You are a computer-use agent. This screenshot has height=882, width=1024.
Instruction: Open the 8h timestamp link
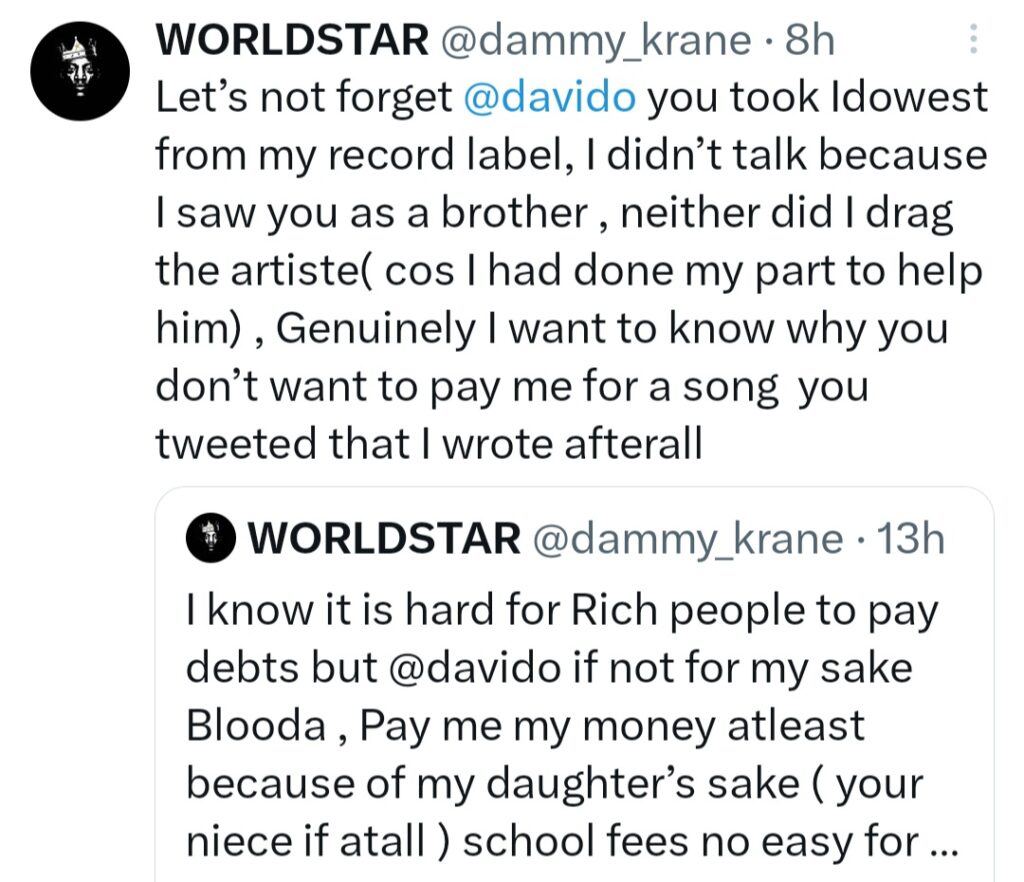[811, 40]
